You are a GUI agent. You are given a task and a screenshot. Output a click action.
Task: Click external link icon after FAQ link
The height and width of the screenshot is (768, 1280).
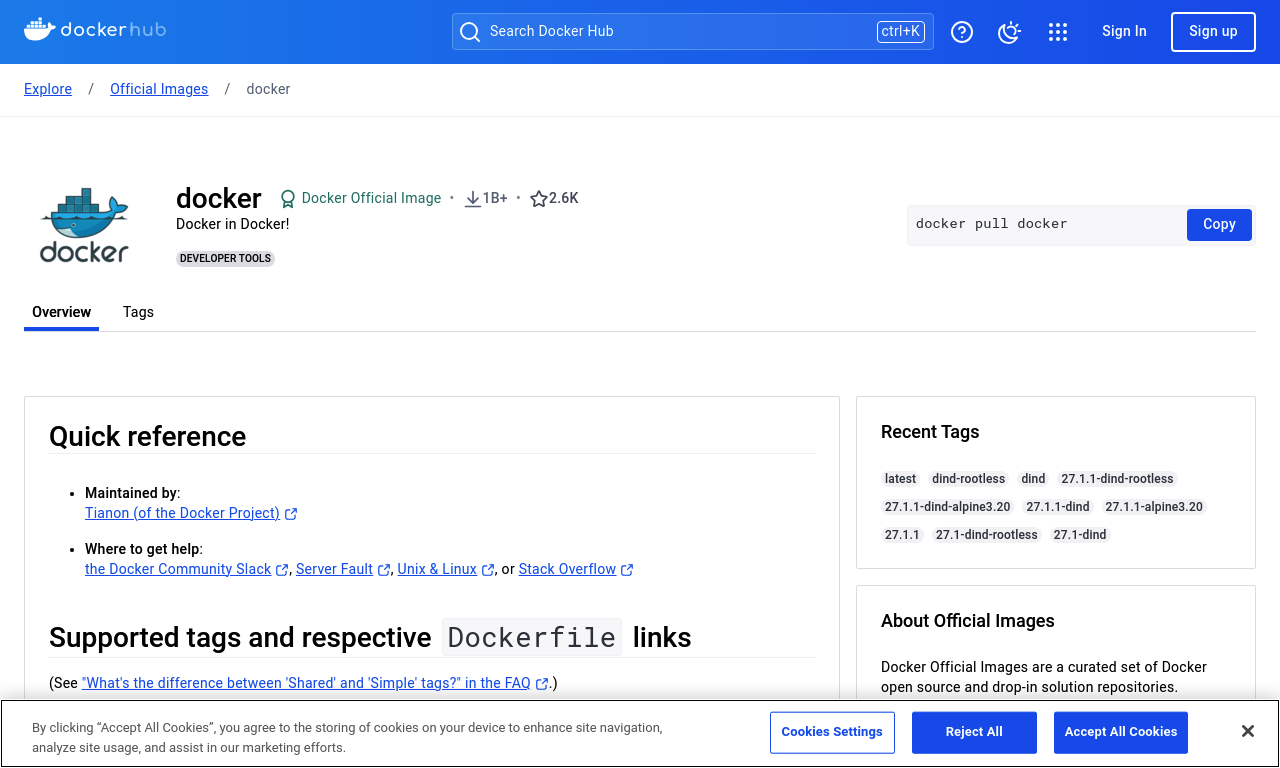542,684
